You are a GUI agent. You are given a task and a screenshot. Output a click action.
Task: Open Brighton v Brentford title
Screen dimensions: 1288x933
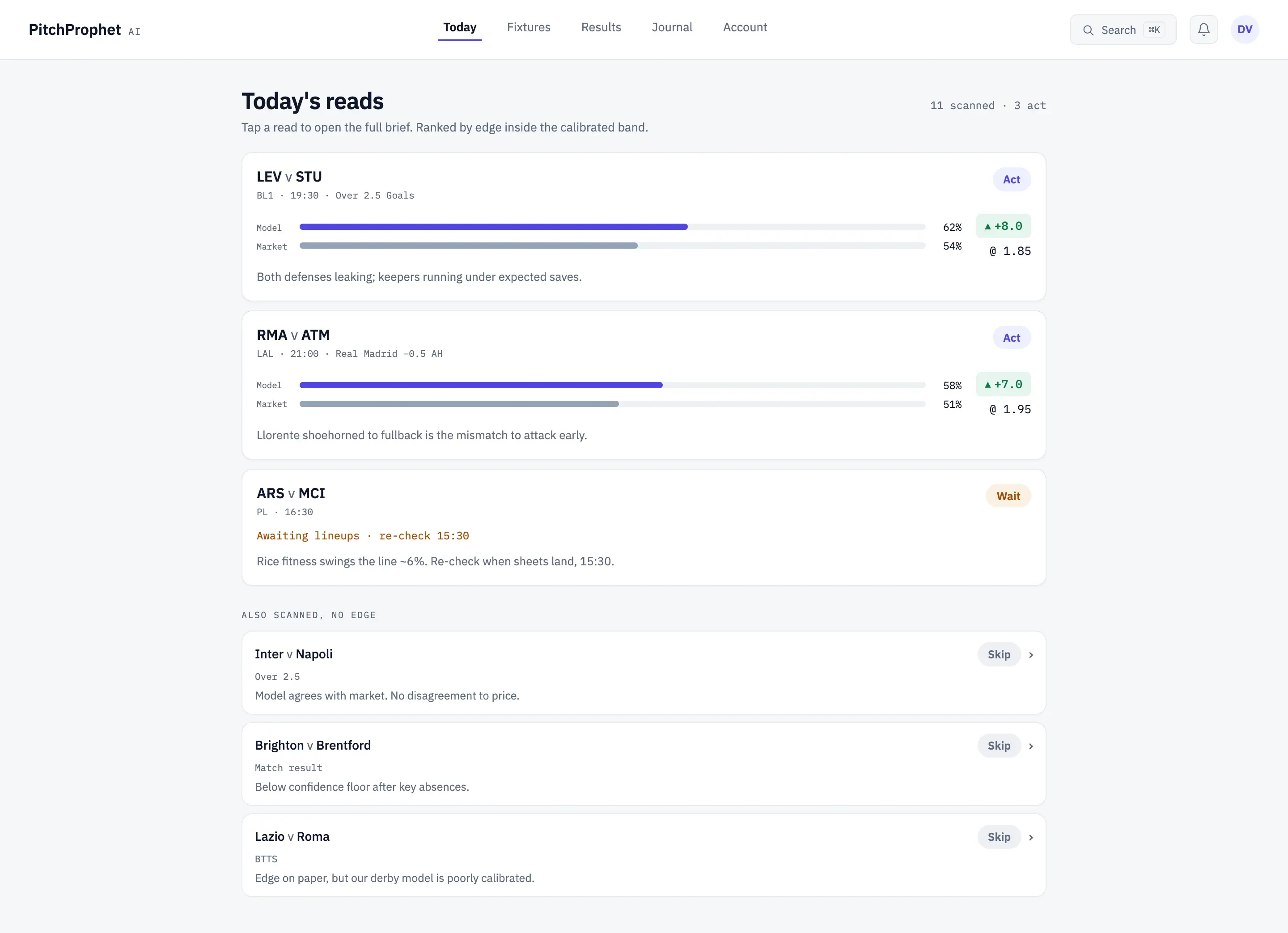coord(312,746)
